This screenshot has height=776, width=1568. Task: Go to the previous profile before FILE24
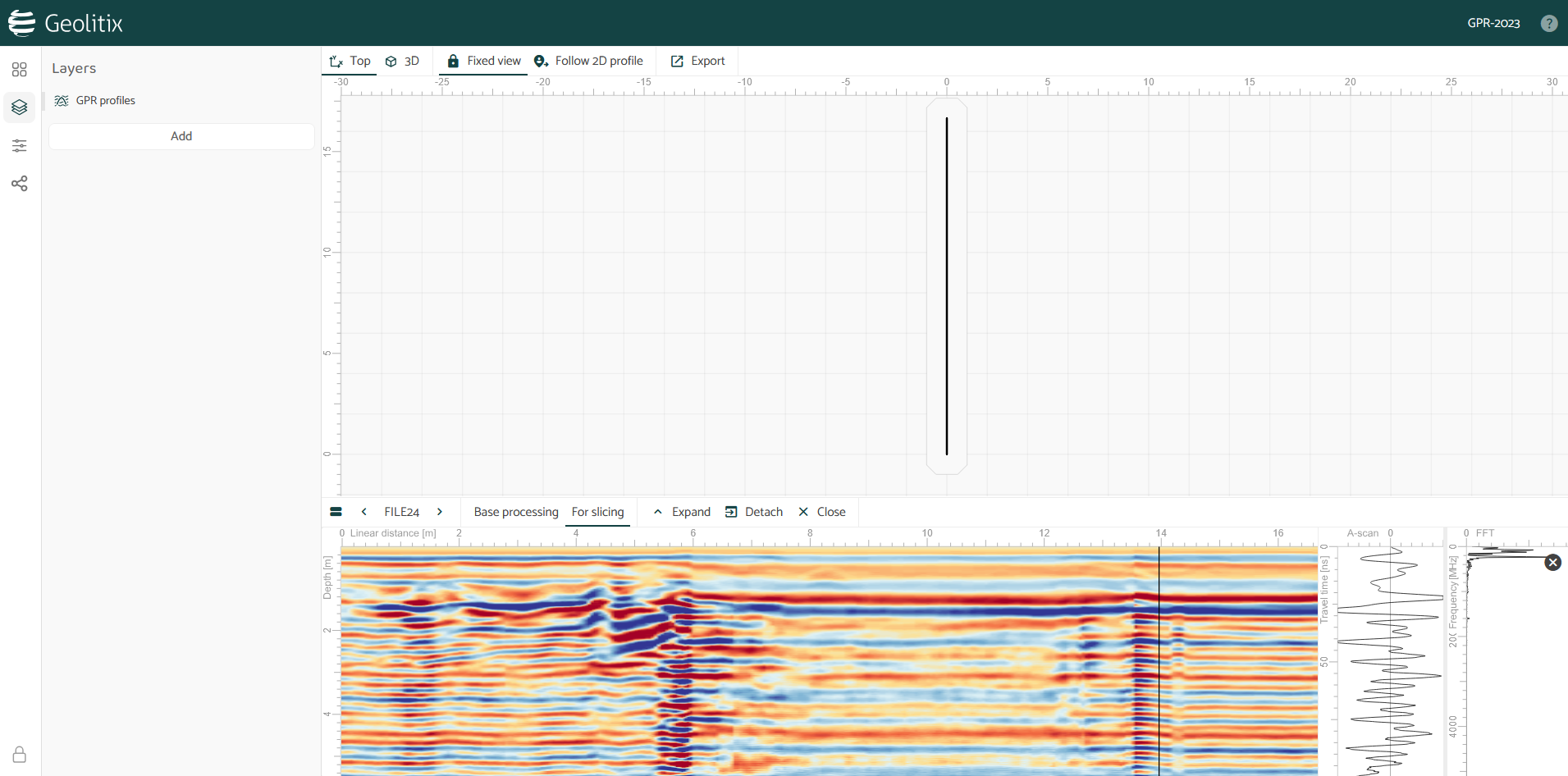click(x=364, y=512)
